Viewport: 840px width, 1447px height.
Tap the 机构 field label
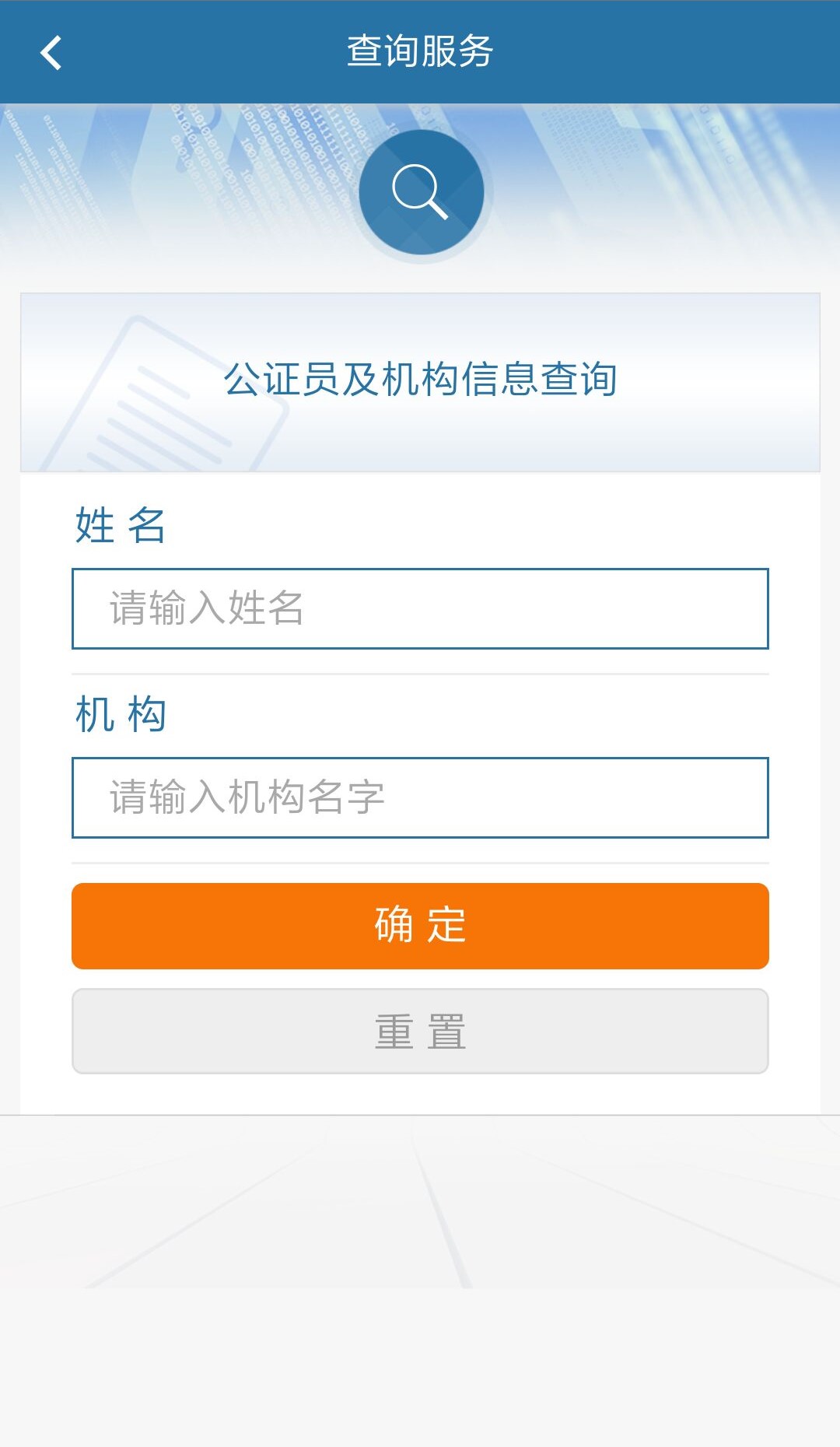[x=120, y=714]
